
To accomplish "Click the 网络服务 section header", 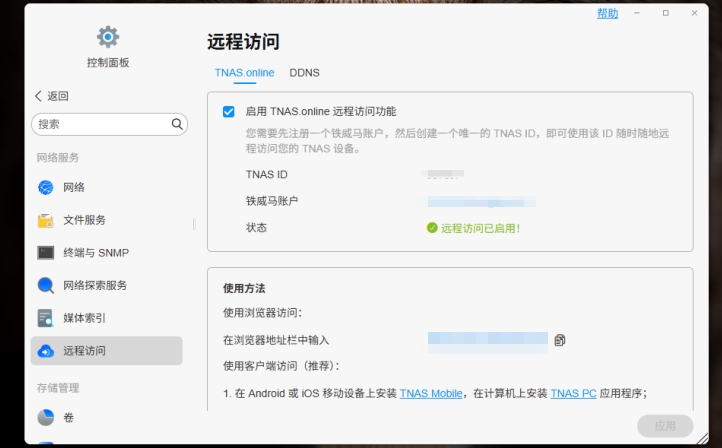I will pyautogui.click(x=58, y=158).
